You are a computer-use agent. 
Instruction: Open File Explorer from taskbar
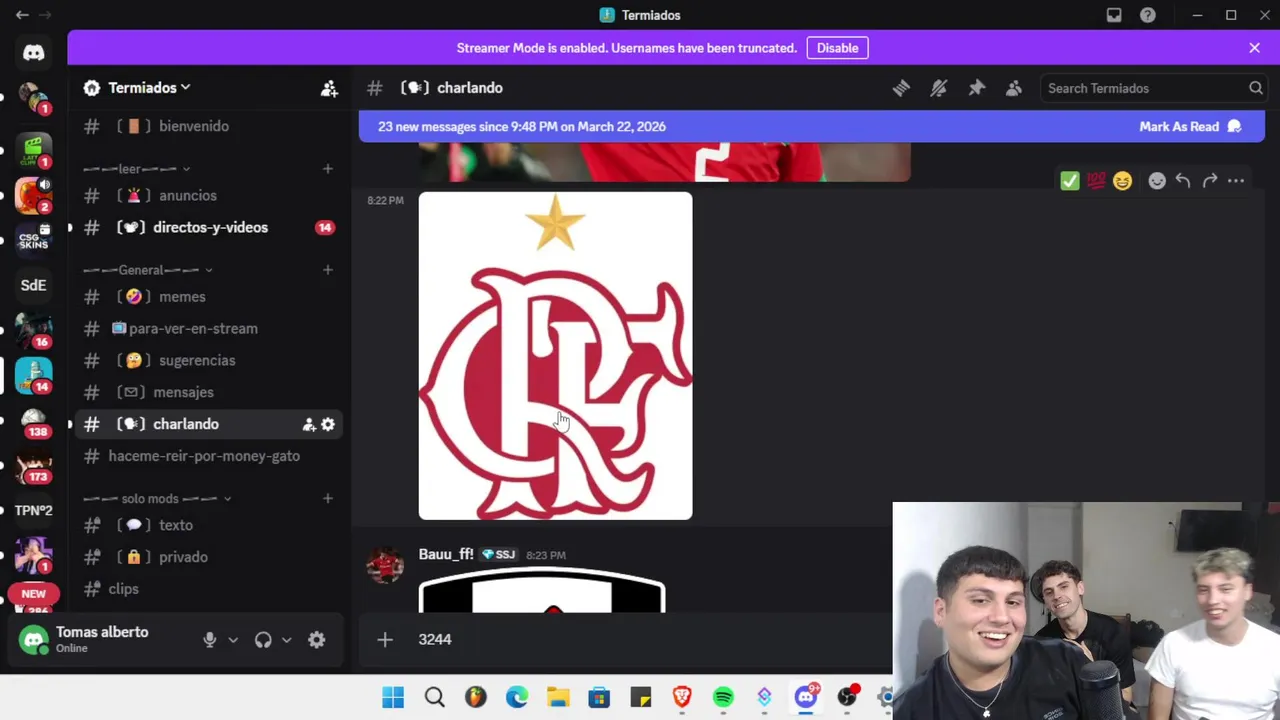click(x=558, y=698)
